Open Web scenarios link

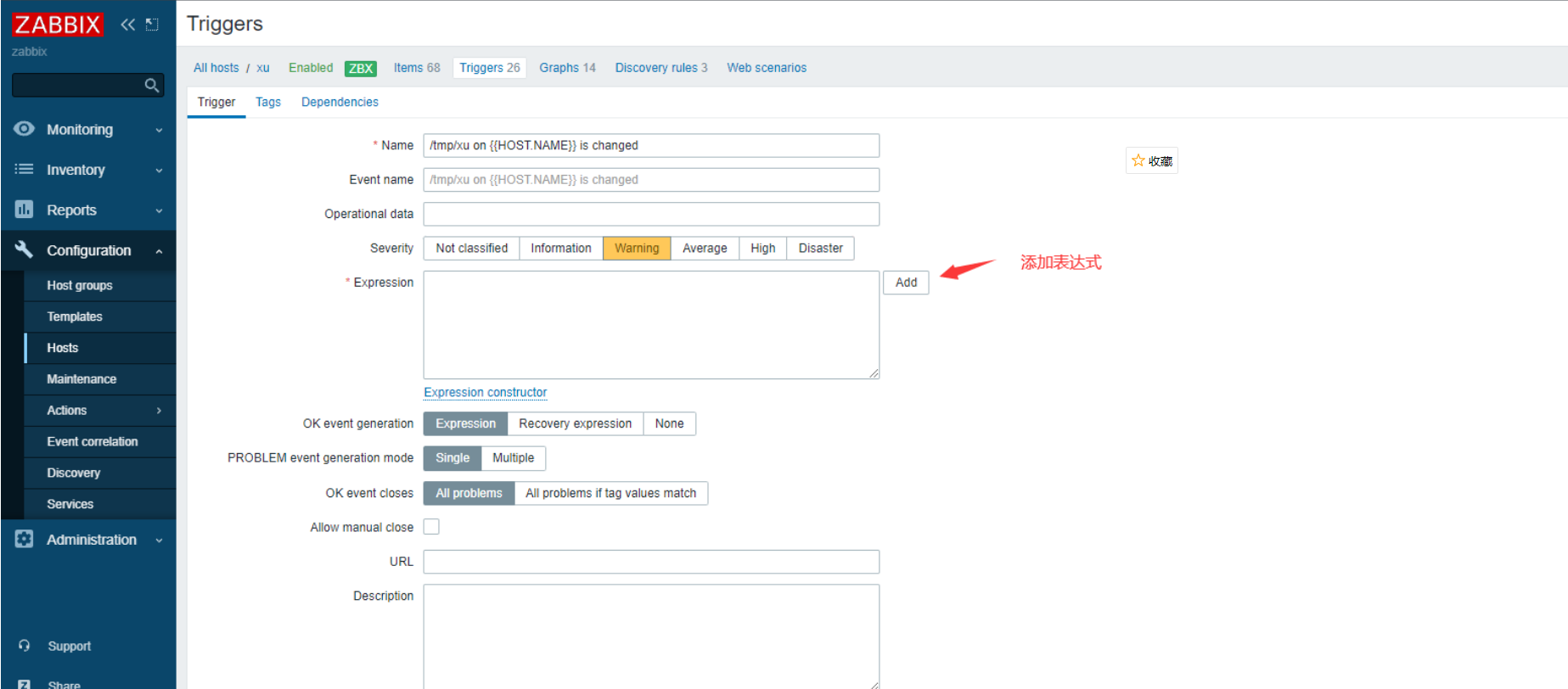[x=767, y=68]
